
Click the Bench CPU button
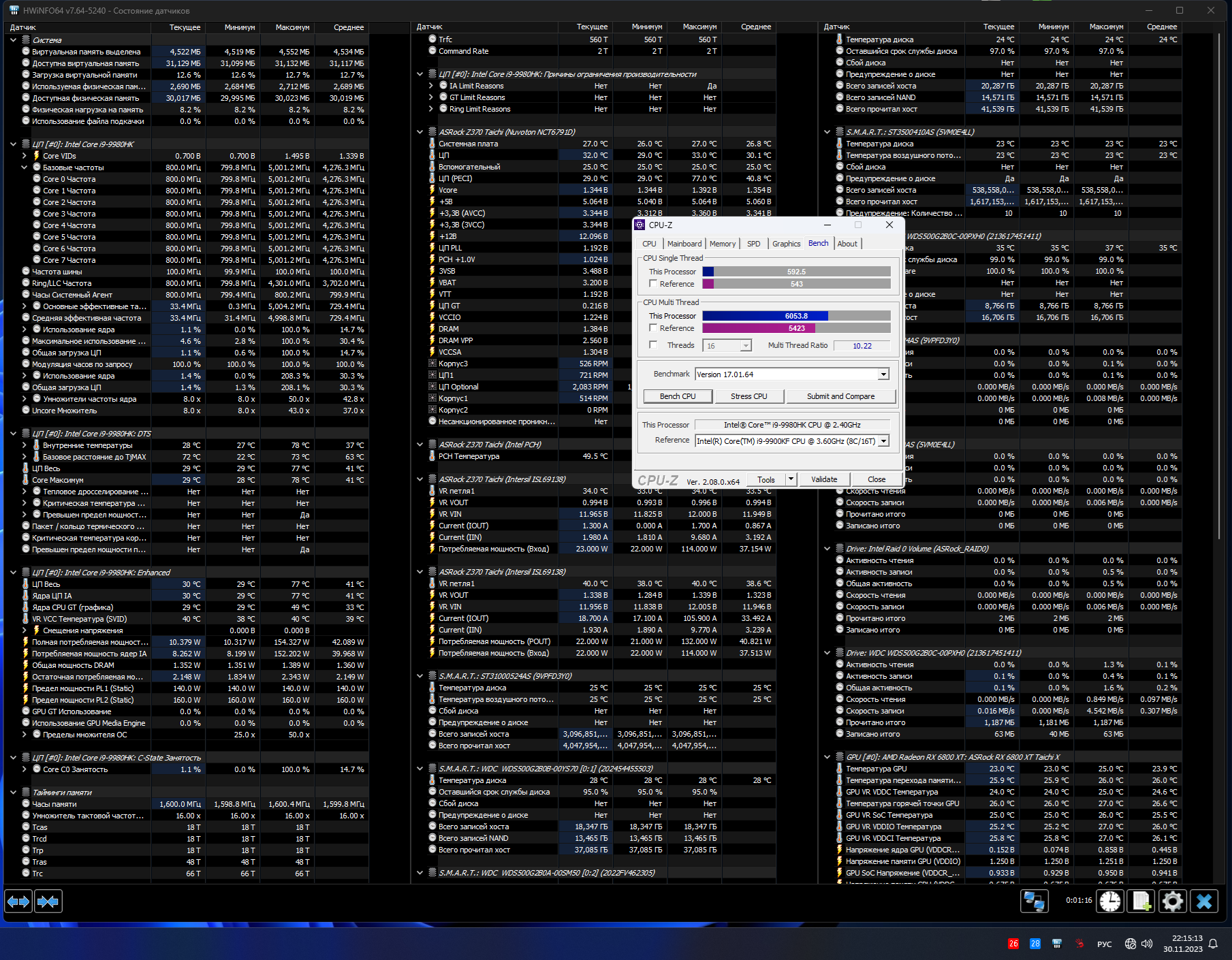tap(678, 396)
